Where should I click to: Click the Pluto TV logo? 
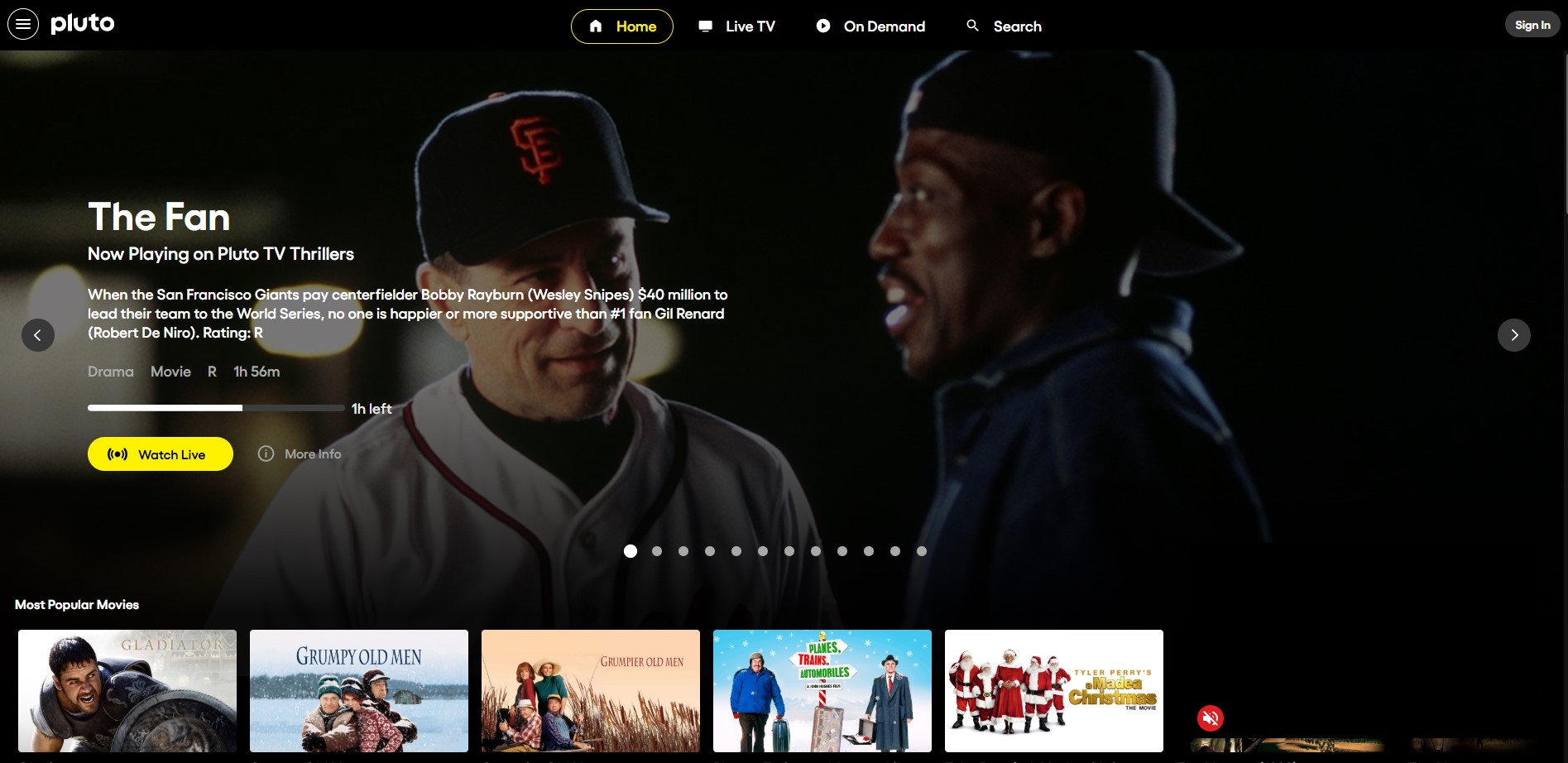[82, 23]
